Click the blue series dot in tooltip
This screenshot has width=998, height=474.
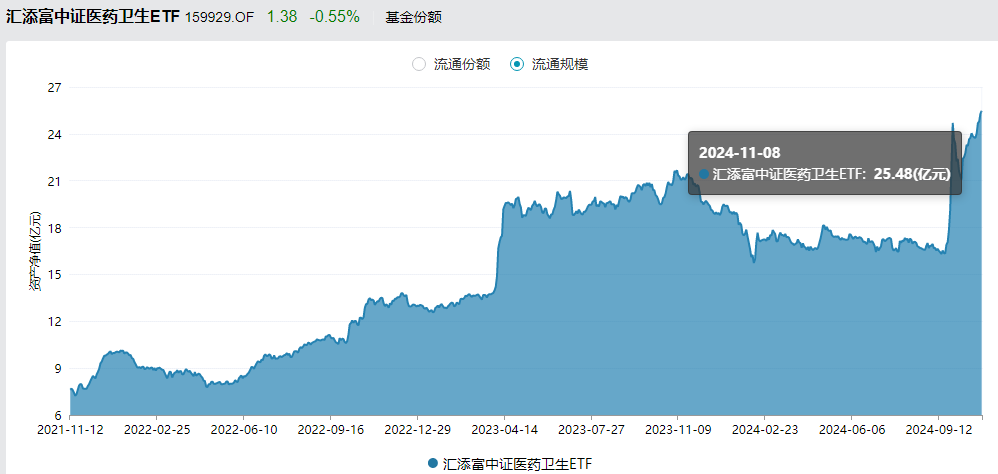[x=703, y=174]
